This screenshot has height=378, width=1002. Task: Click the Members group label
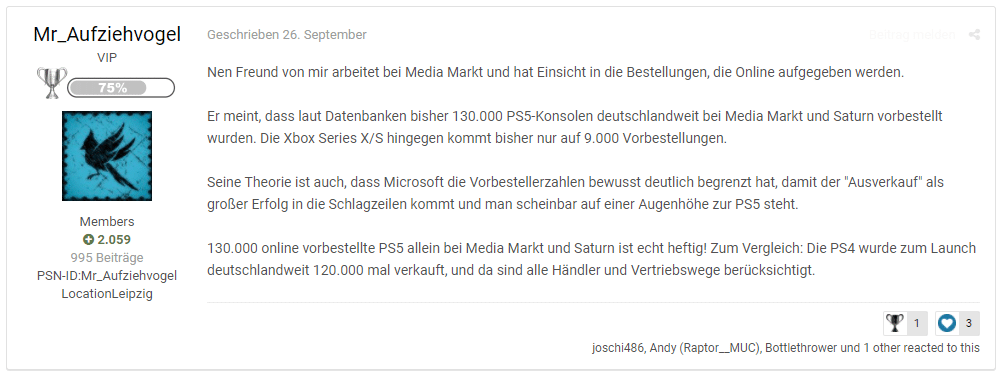[x=107, y=222]
